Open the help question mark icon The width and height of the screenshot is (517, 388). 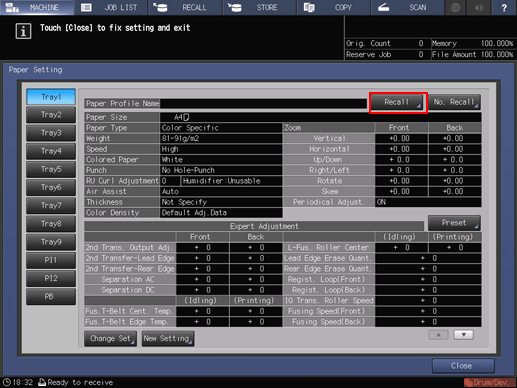pyautogui.click(x=504, y=7)
